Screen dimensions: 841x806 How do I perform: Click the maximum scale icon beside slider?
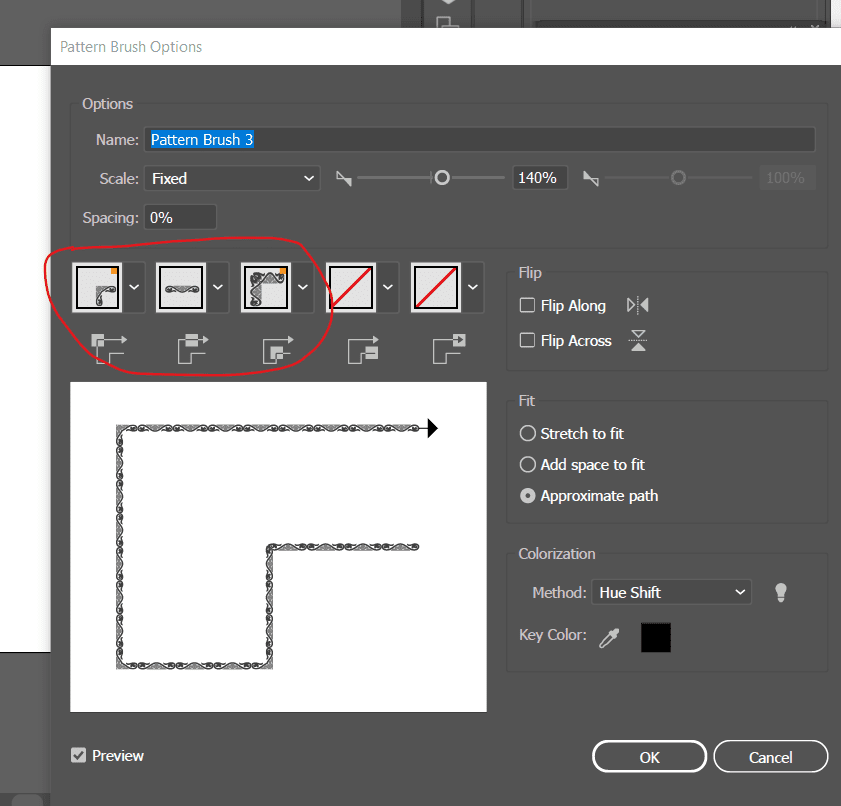coord(591,178)
